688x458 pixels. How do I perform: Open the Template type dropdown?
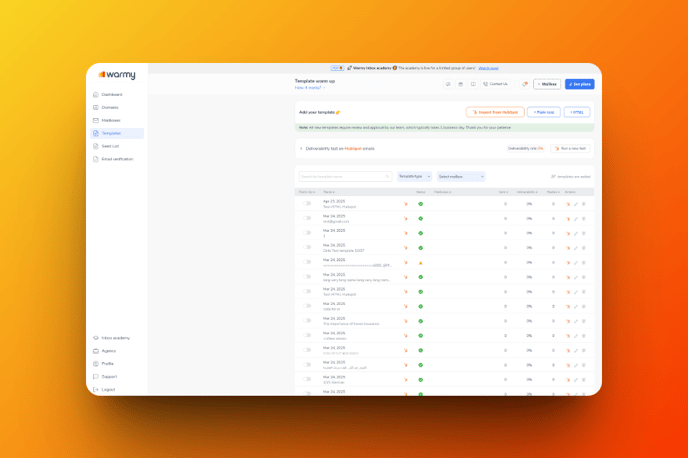415,176
